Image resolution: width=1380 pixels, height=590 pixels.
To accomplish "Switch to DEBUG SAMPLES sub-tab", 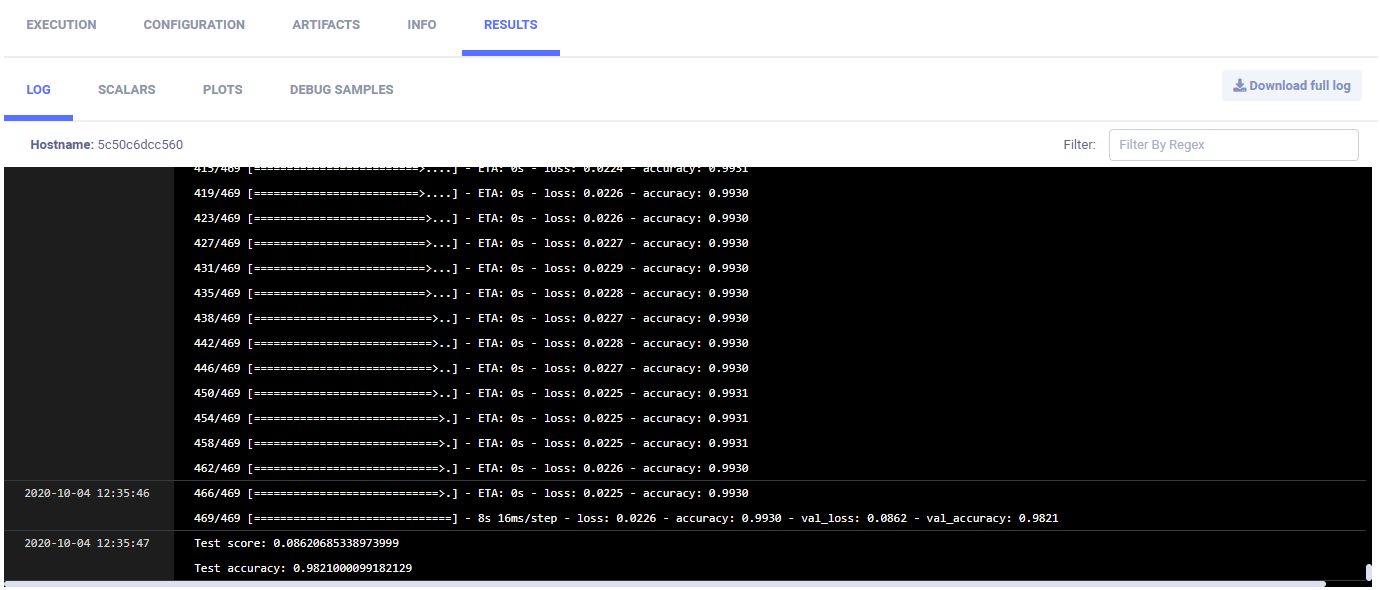I will click(341, 90).
